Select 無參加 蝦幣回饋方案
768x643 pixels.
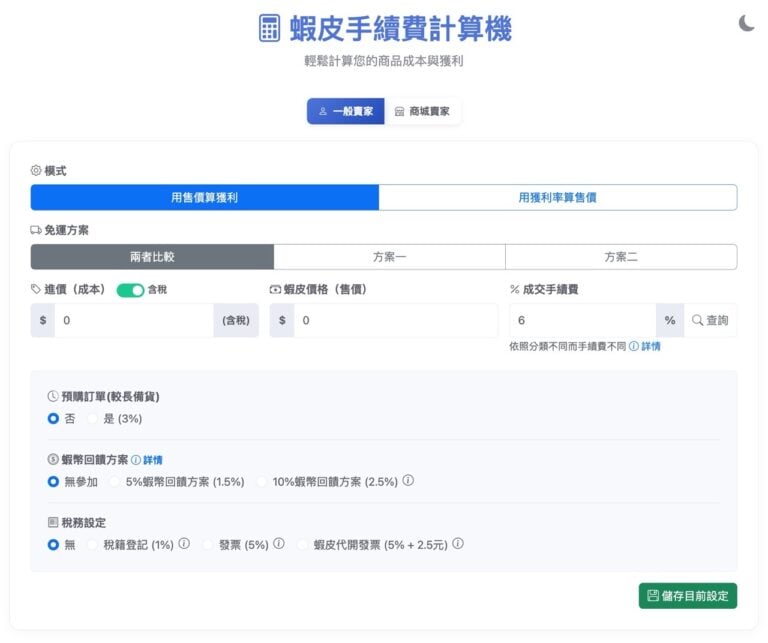click(x=53, y=481)
